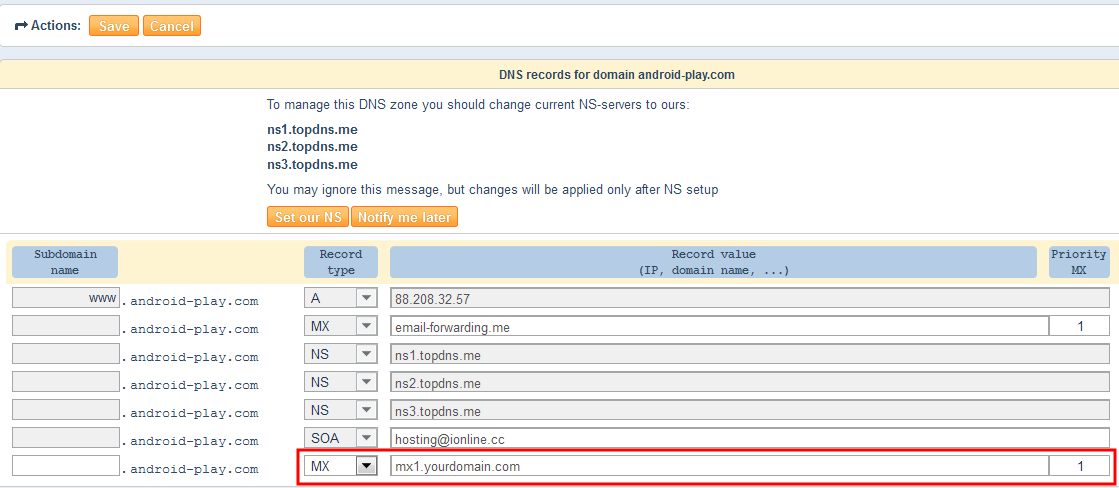Open record type dropdown for www row
1119x488 pixels.
pyautogui.click(x=341, y=298)
